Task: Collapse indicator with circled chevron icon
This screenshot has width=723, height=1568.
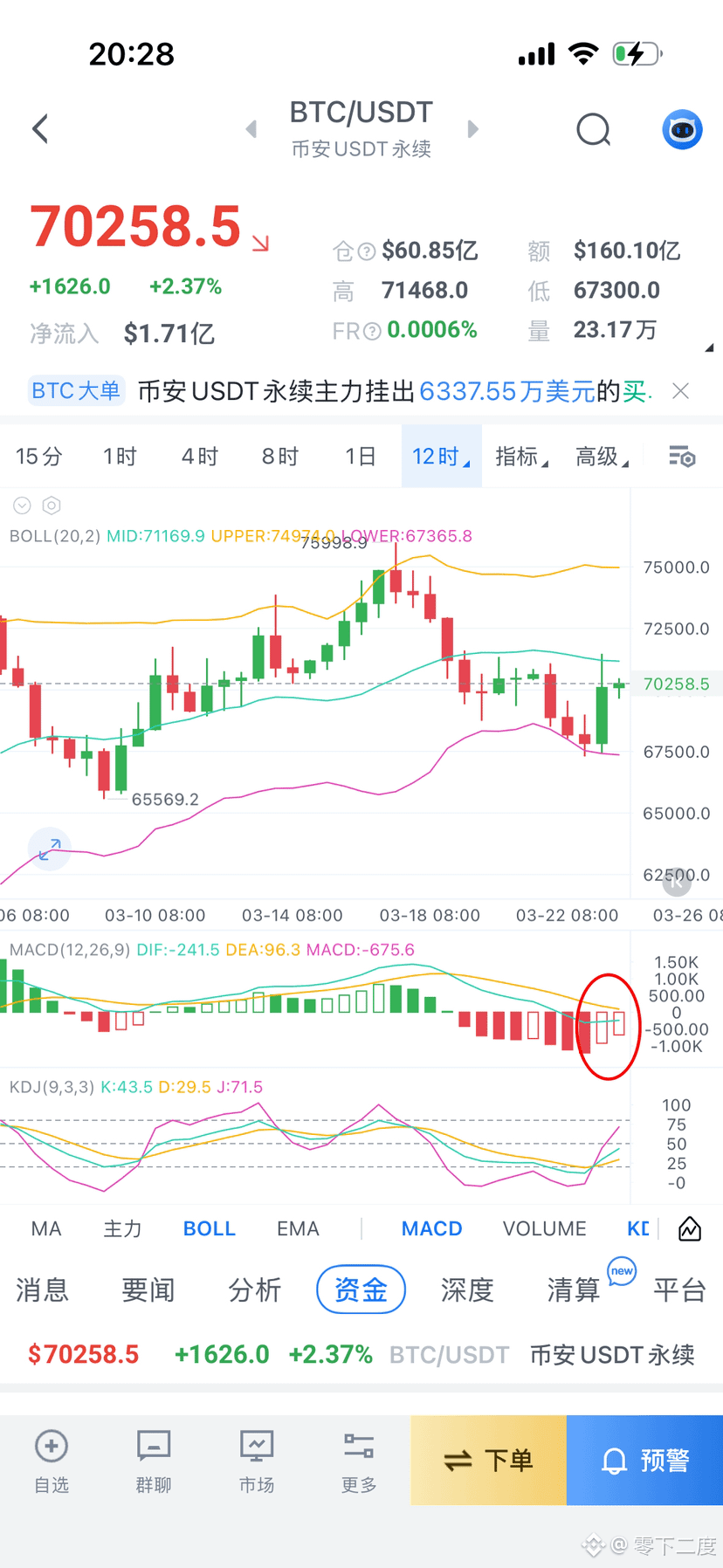Action: (22, 505)
